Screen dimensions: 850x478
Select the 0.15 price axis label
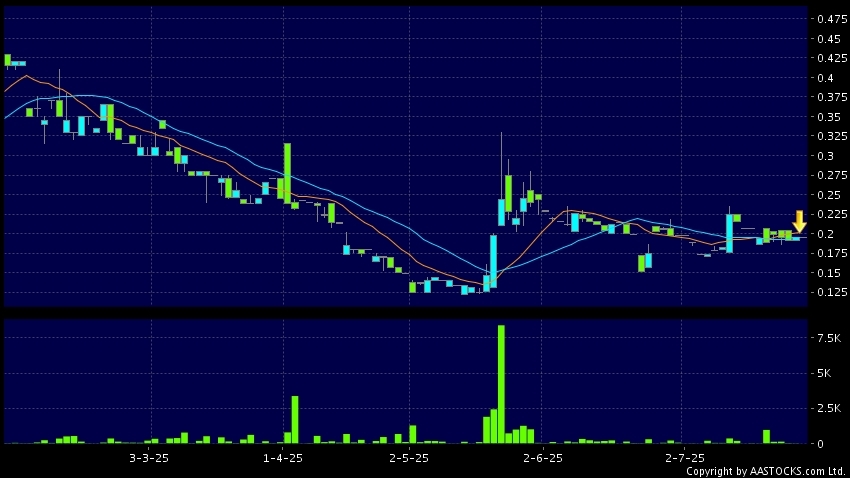[x=829, y=273]
